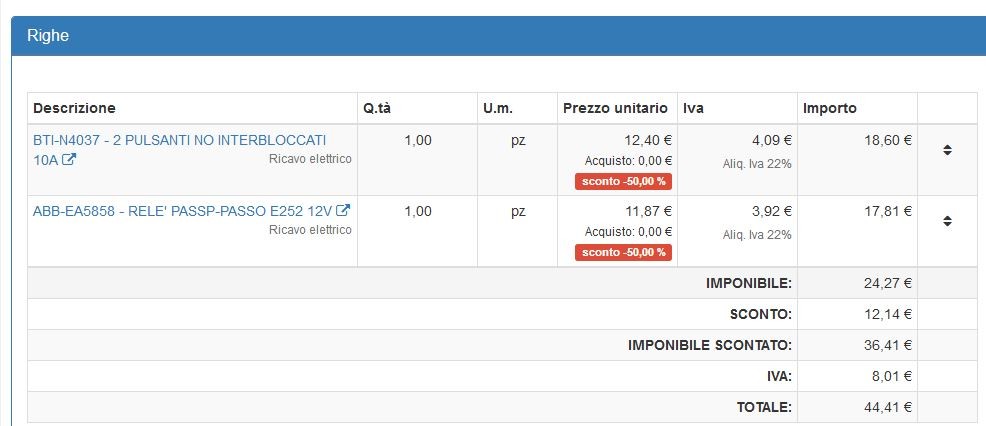Click the TOTALE amount 44,41 €

coord(887,407)
